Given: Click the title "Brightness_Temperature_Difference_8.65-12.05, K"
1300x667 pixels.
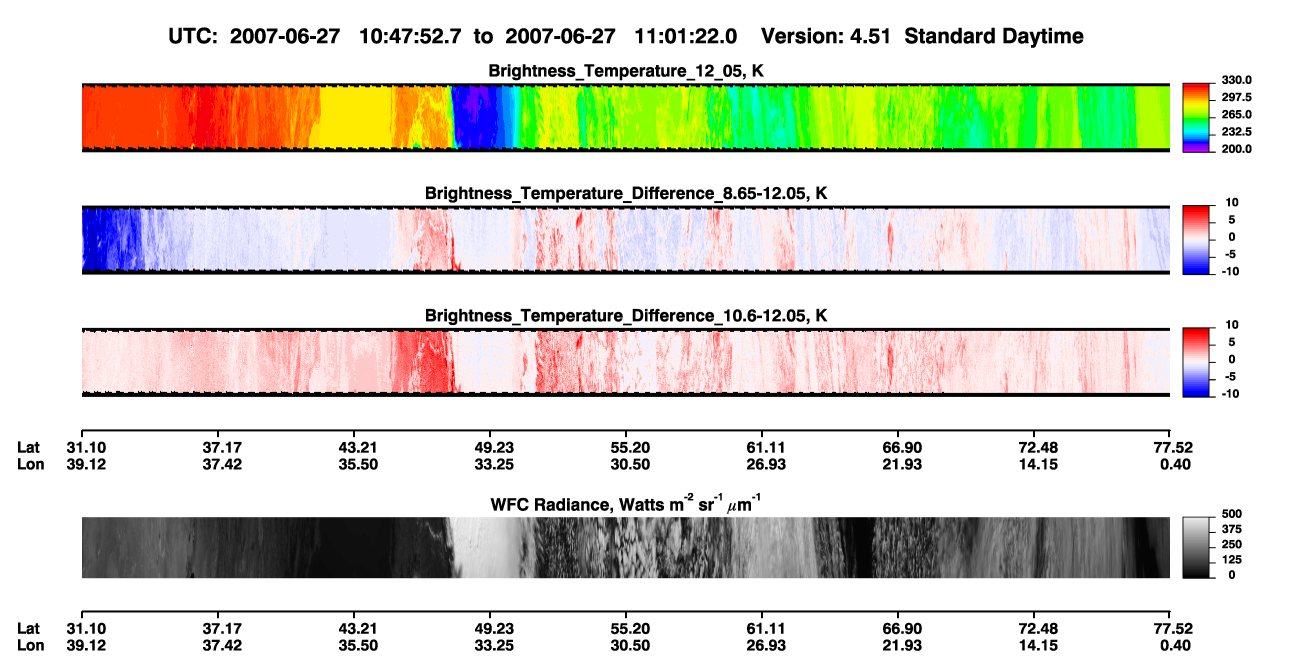Looking at the screenshot, I should [626, 193].
